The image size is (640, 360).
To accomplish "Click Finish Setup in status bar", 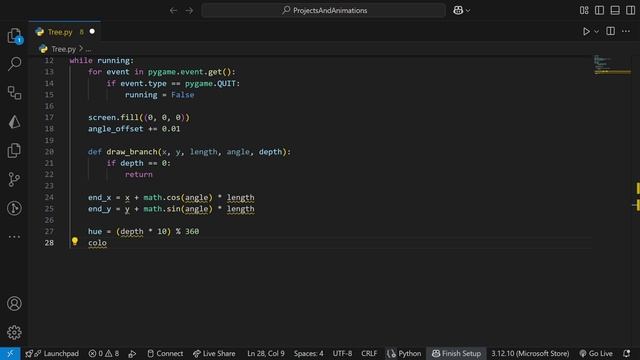I will pos(456,353).
